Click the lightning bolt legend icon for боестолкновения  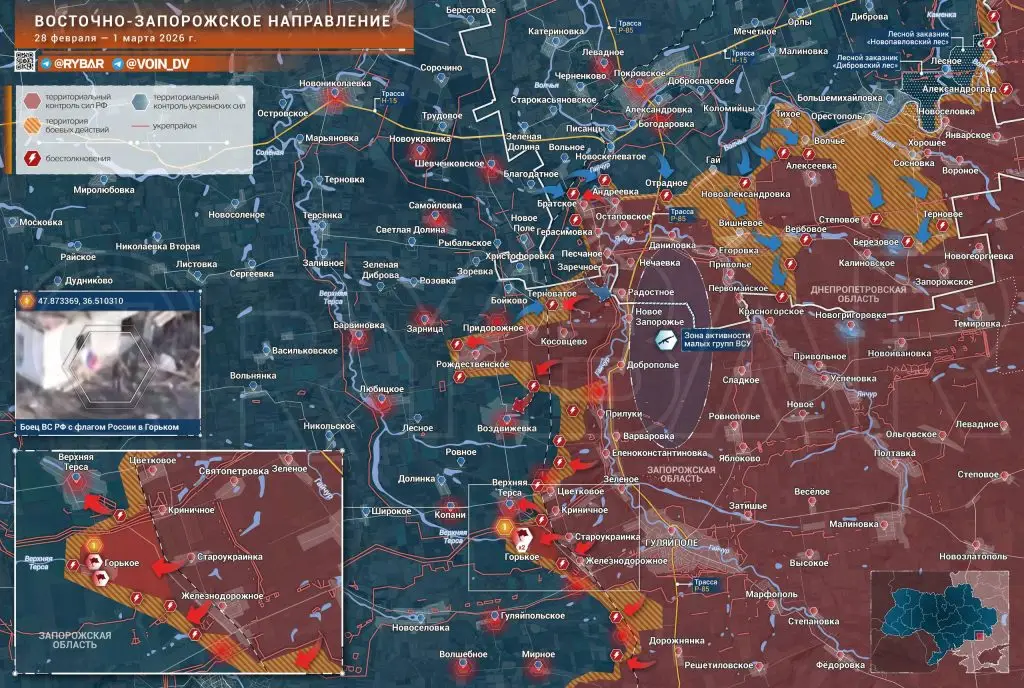pyautogui.click(x=33, y=157)
